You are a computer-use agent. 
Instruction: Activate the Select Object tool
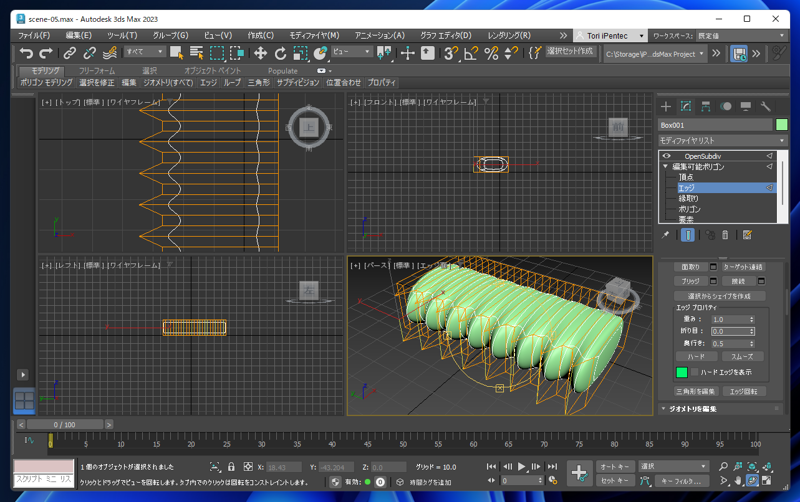point(177,53)
